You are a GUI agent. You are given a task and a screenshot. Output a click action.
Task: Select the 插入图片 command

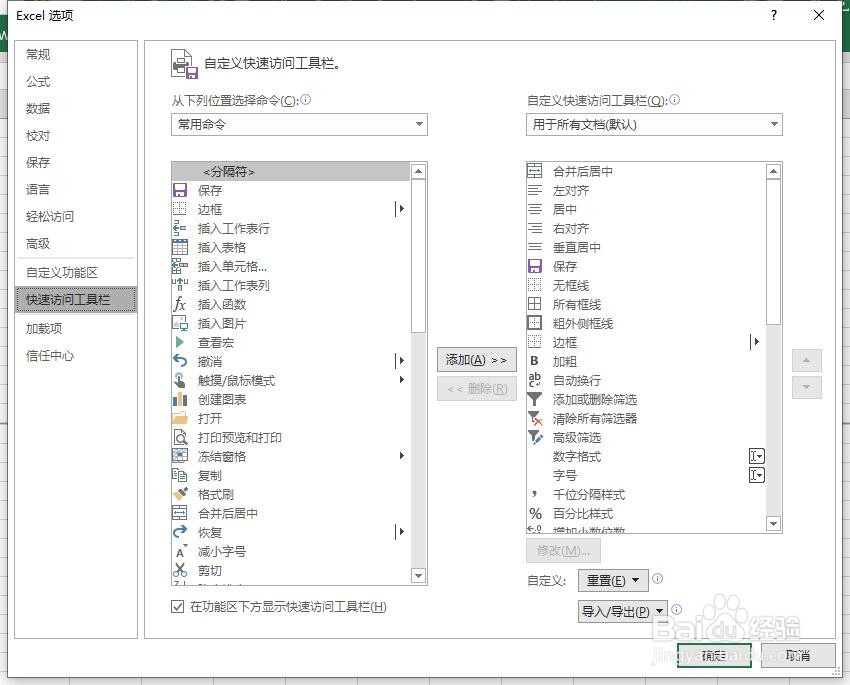213,324
